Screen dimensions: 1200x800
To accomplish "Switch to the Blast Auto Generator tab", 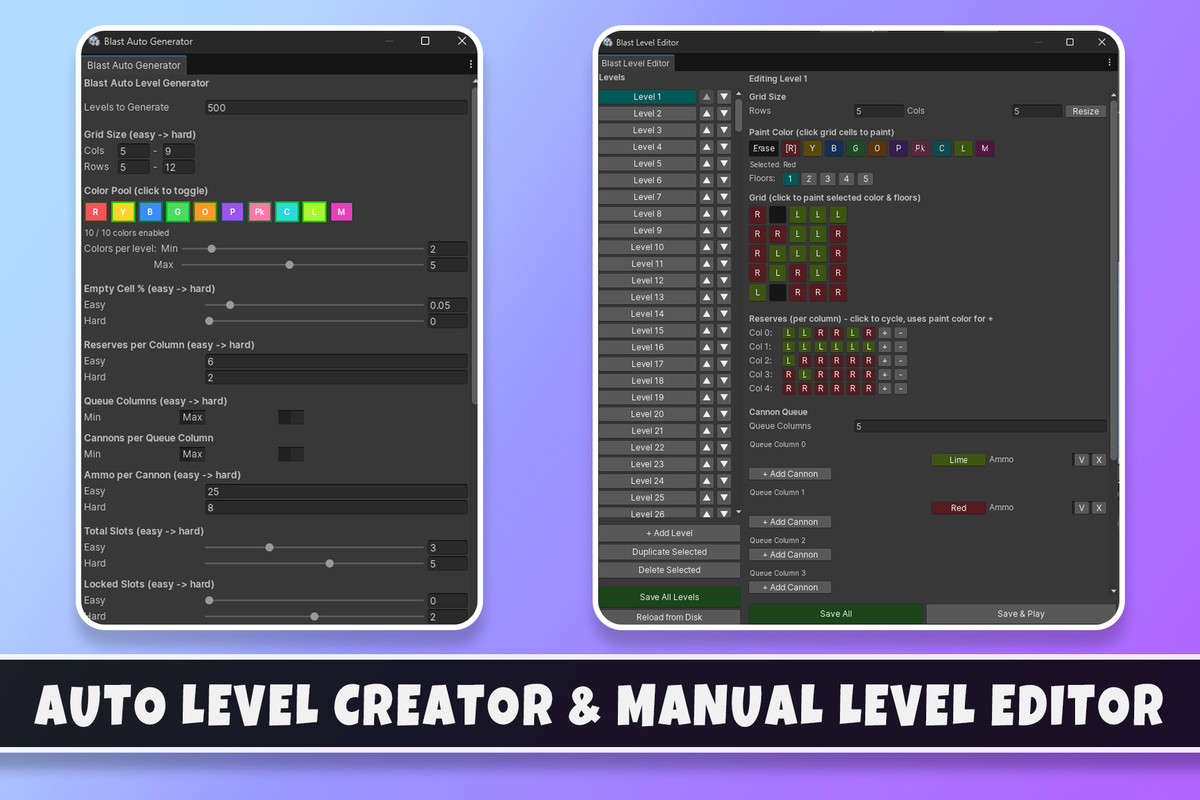I will coord(133,64).
